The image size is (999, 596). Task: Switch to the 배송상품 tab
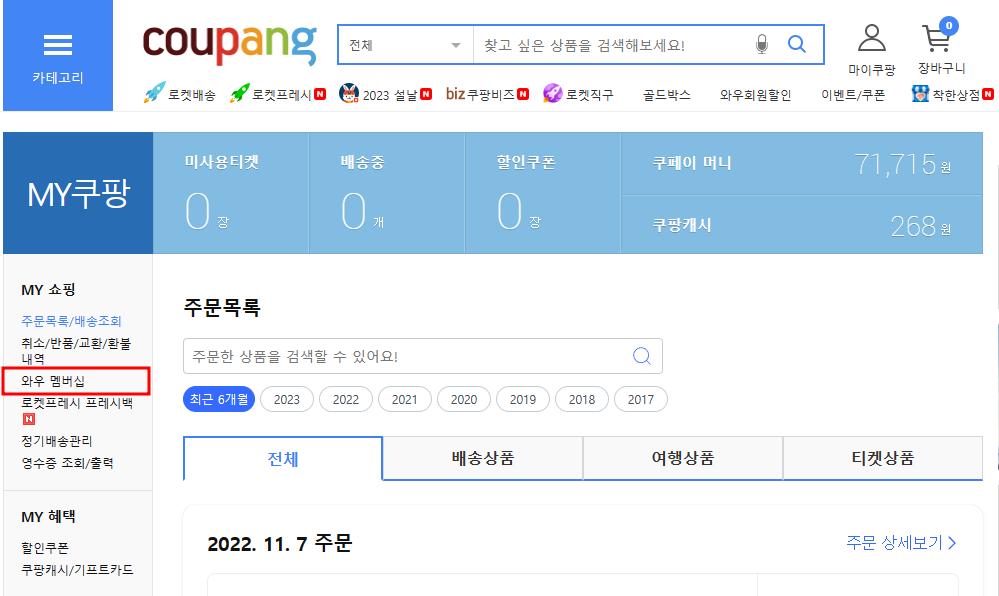point(482,458)
